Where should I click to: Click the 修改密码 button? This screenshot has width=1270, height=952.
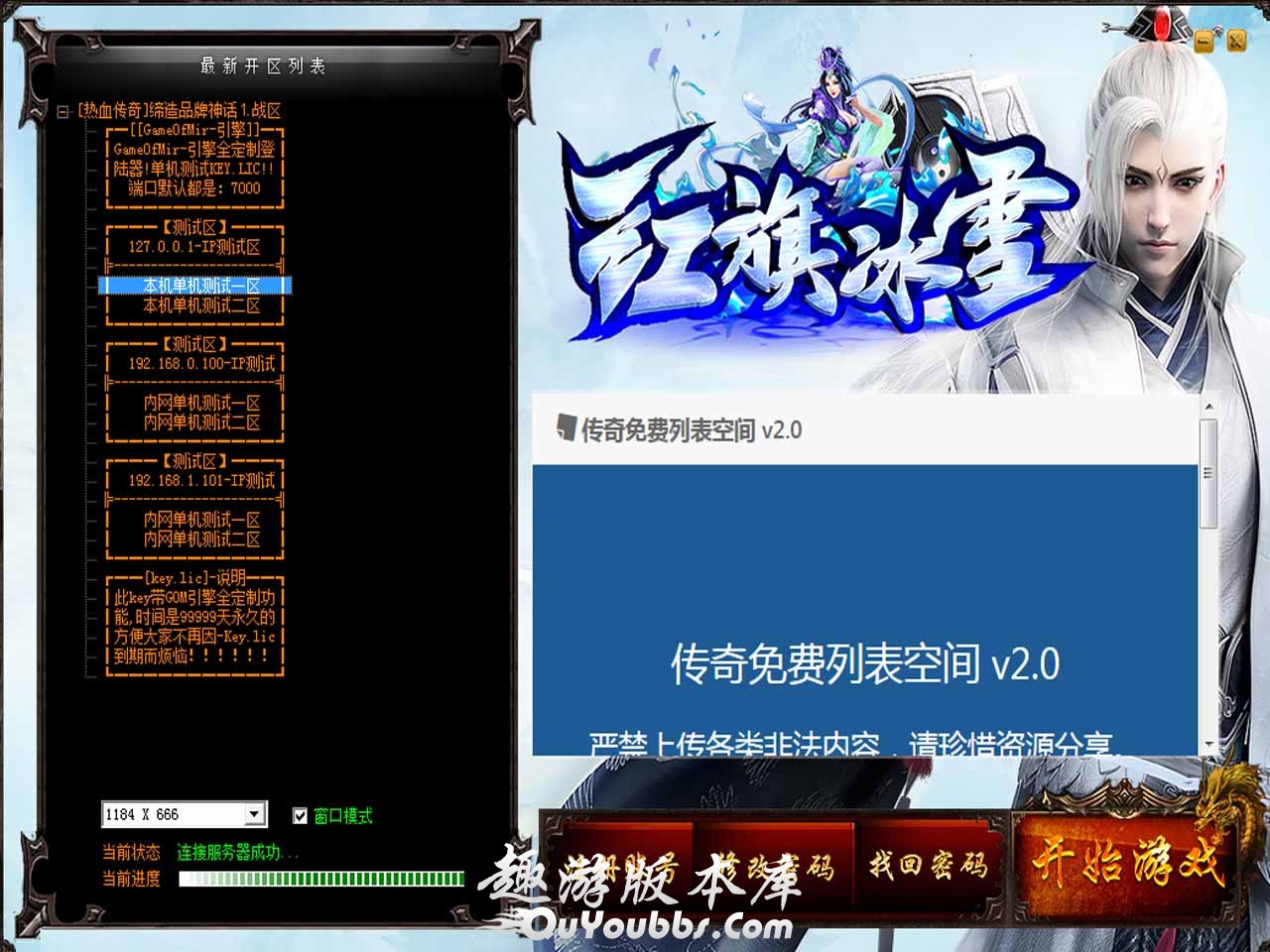[x=776, y=865]
